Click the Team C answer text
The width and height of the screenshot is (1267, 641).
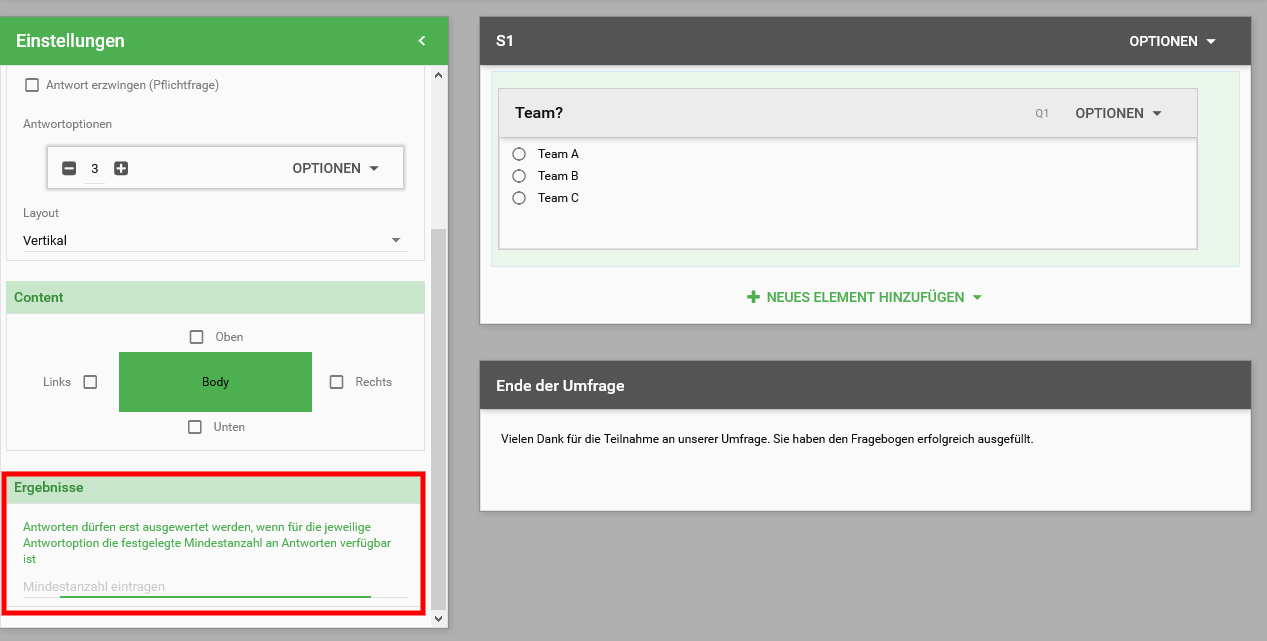click(558, 198)
